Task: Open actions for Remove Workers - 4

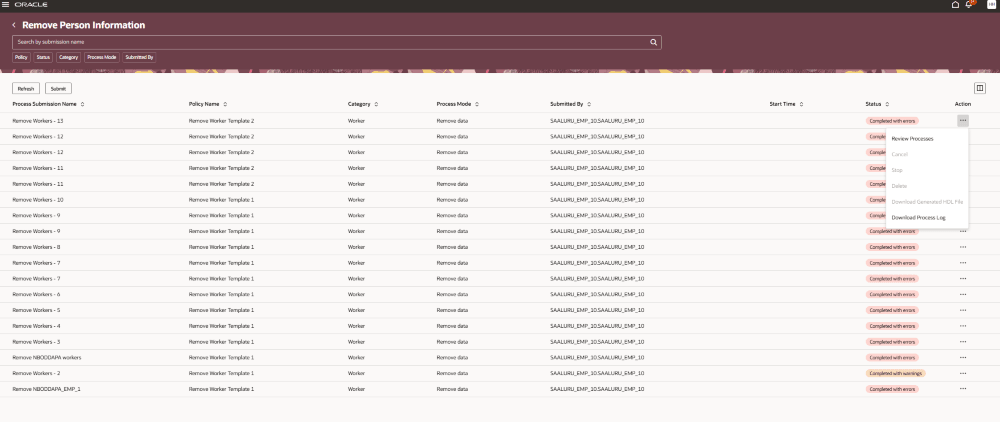Action: click(x=962, y=326)
